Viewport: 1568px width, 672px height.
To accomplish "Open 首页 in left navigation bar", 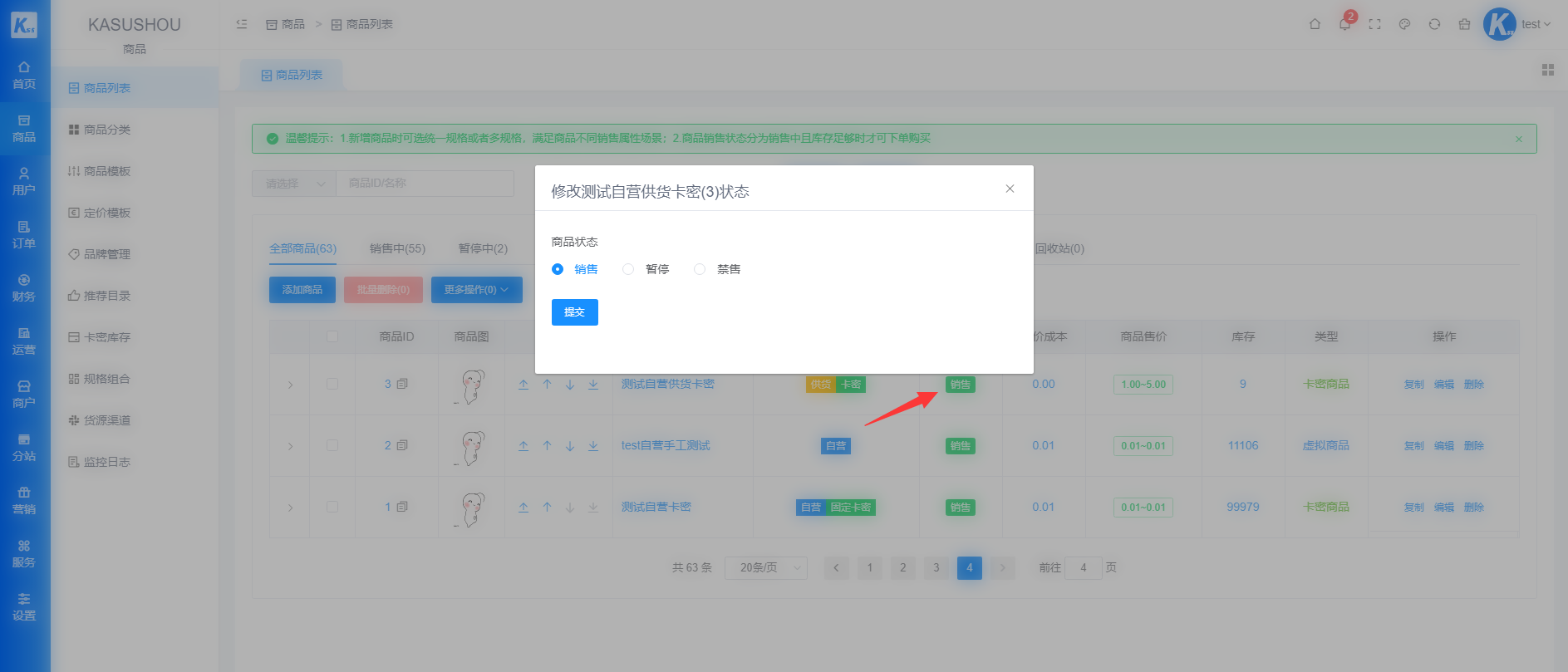I will pos(24,75).
